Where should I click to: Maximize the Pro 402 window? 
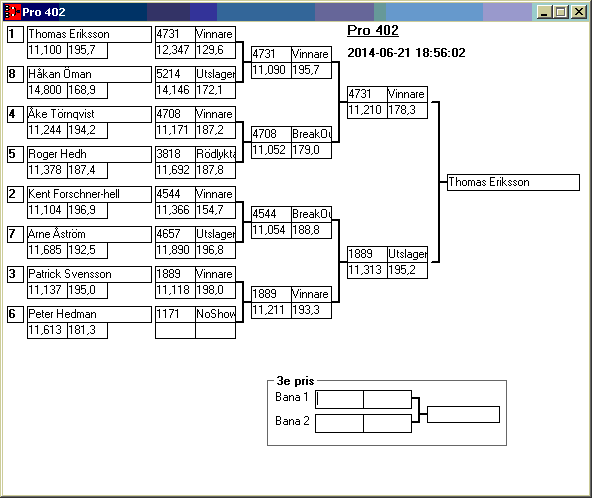pos(561,12)
